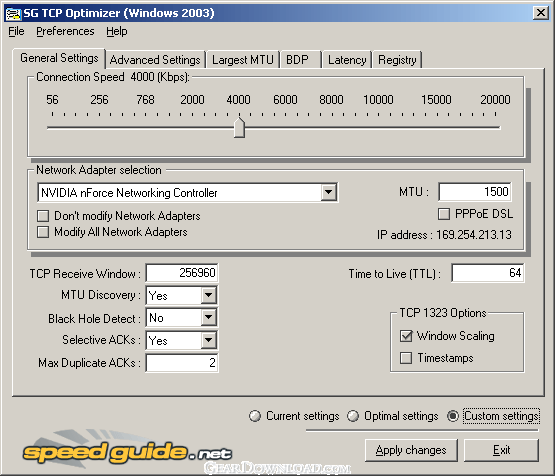Switch to the Advanced Settings tab
555x476 pixels.
(155, 60)
